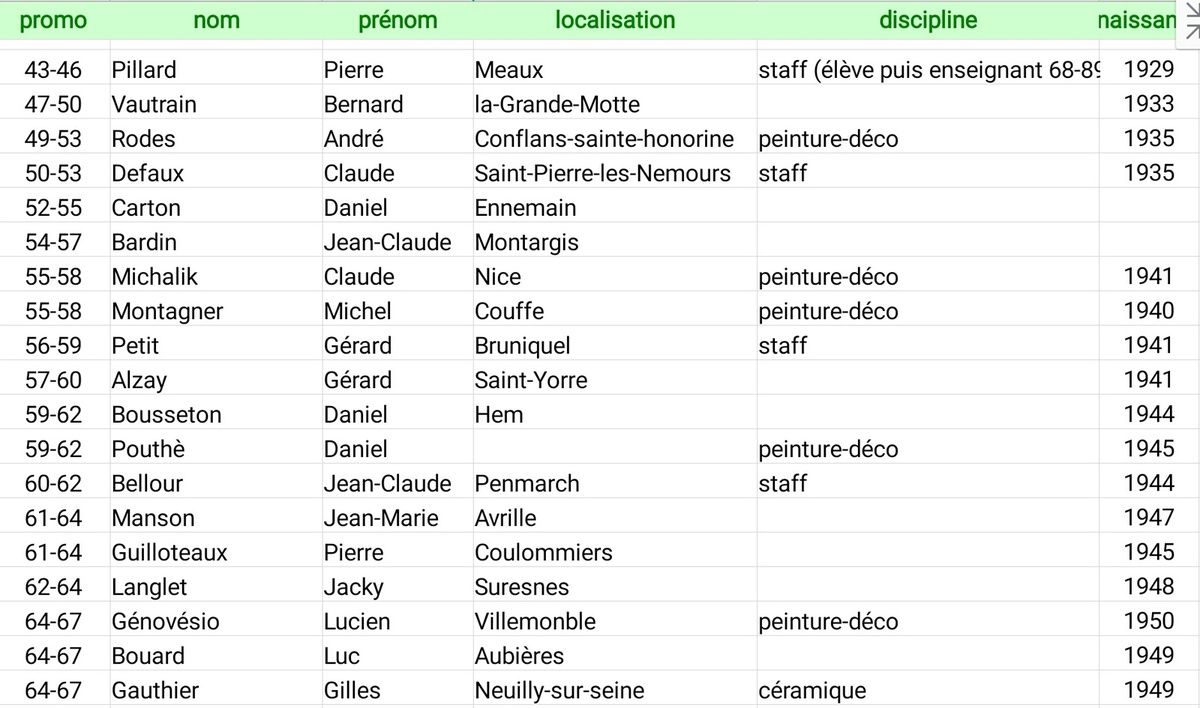Select the 'prénom' column header
The image size is (1200, 708).
point(398,20)
